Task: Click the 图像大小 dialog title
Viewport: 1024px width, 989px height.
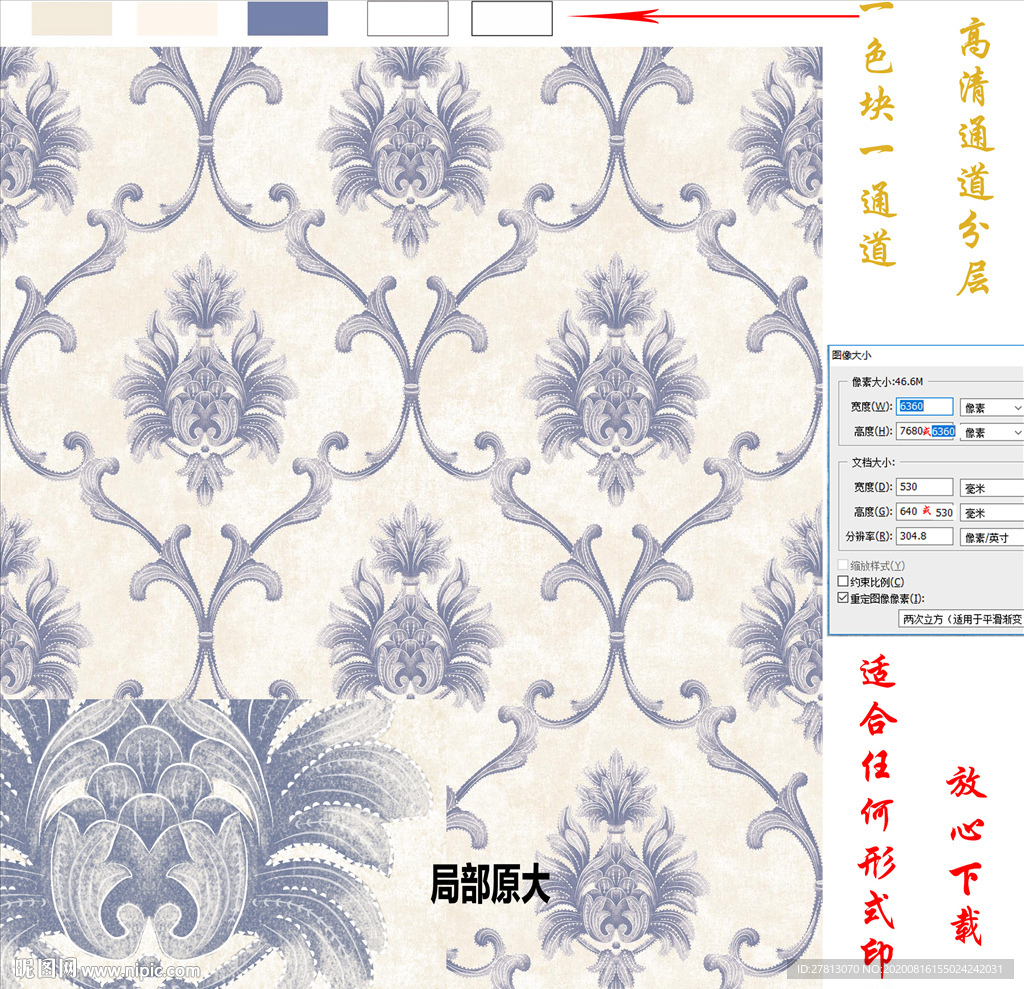Action: (x=852, y=355)
